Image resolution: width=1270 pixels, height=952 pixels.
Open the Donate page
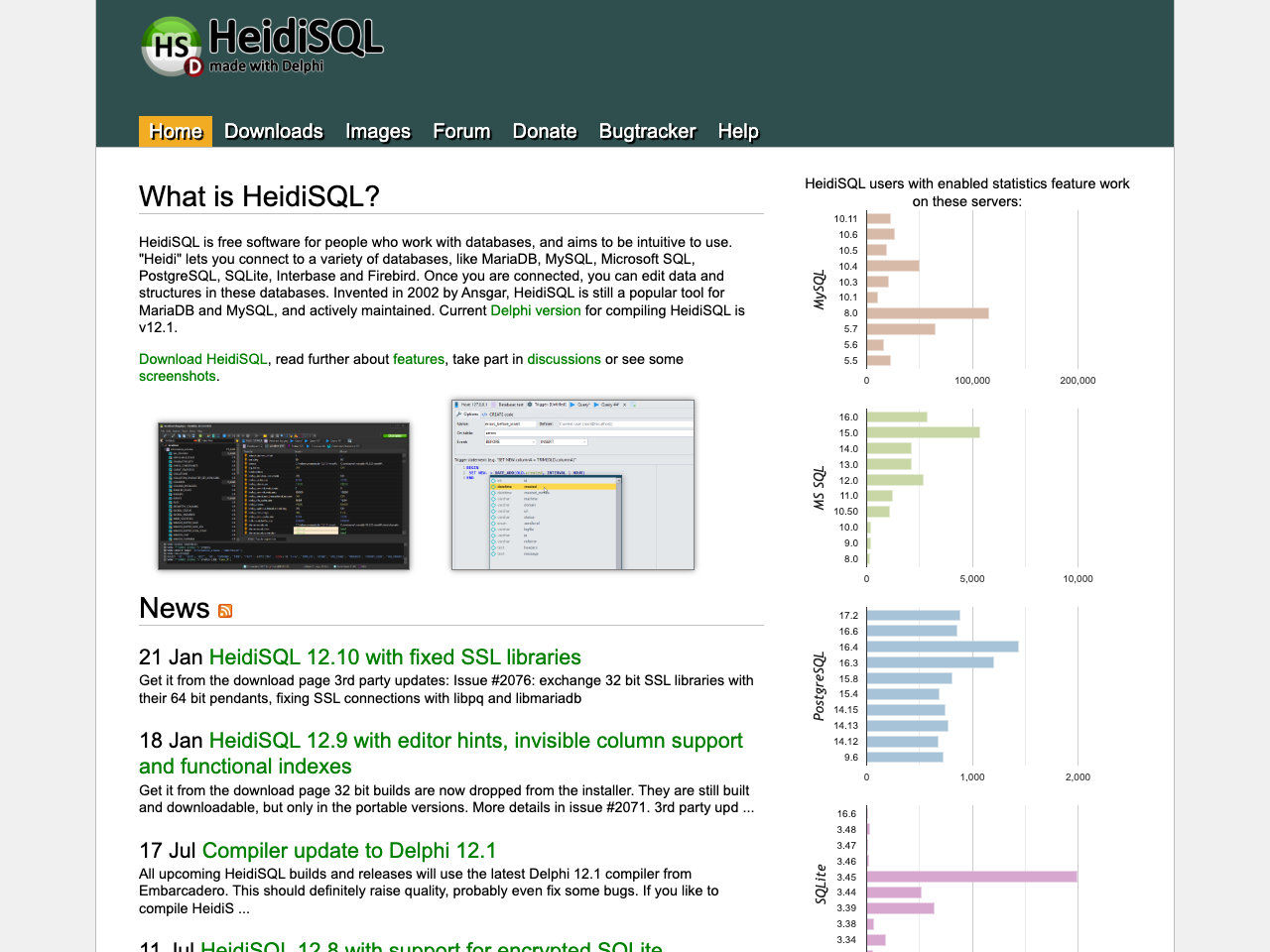tap(545, 131)
